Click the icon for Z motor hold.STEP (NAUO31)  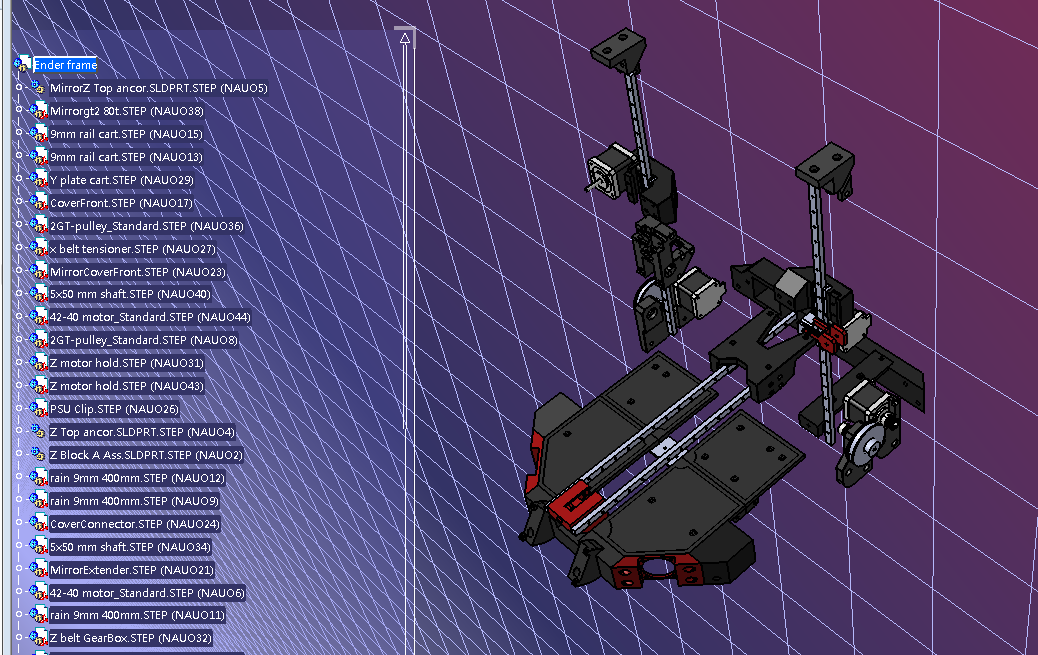tap(38, 363)
